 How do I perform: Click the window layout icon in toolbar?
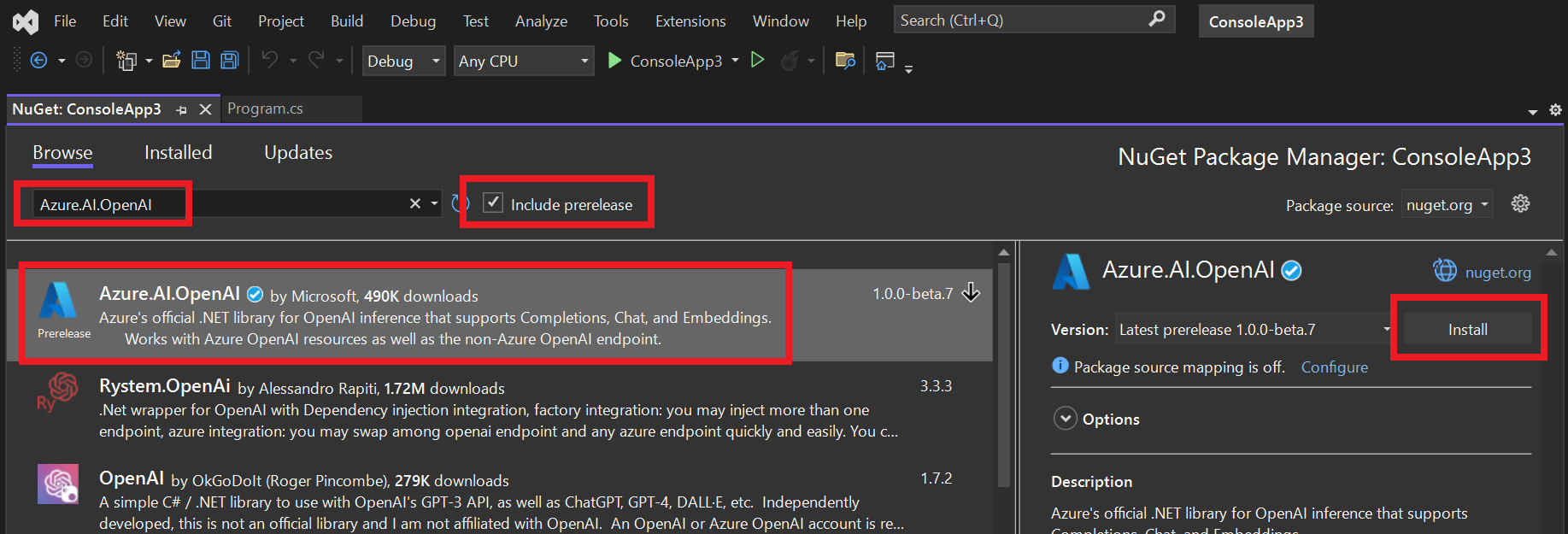(885, 60)
